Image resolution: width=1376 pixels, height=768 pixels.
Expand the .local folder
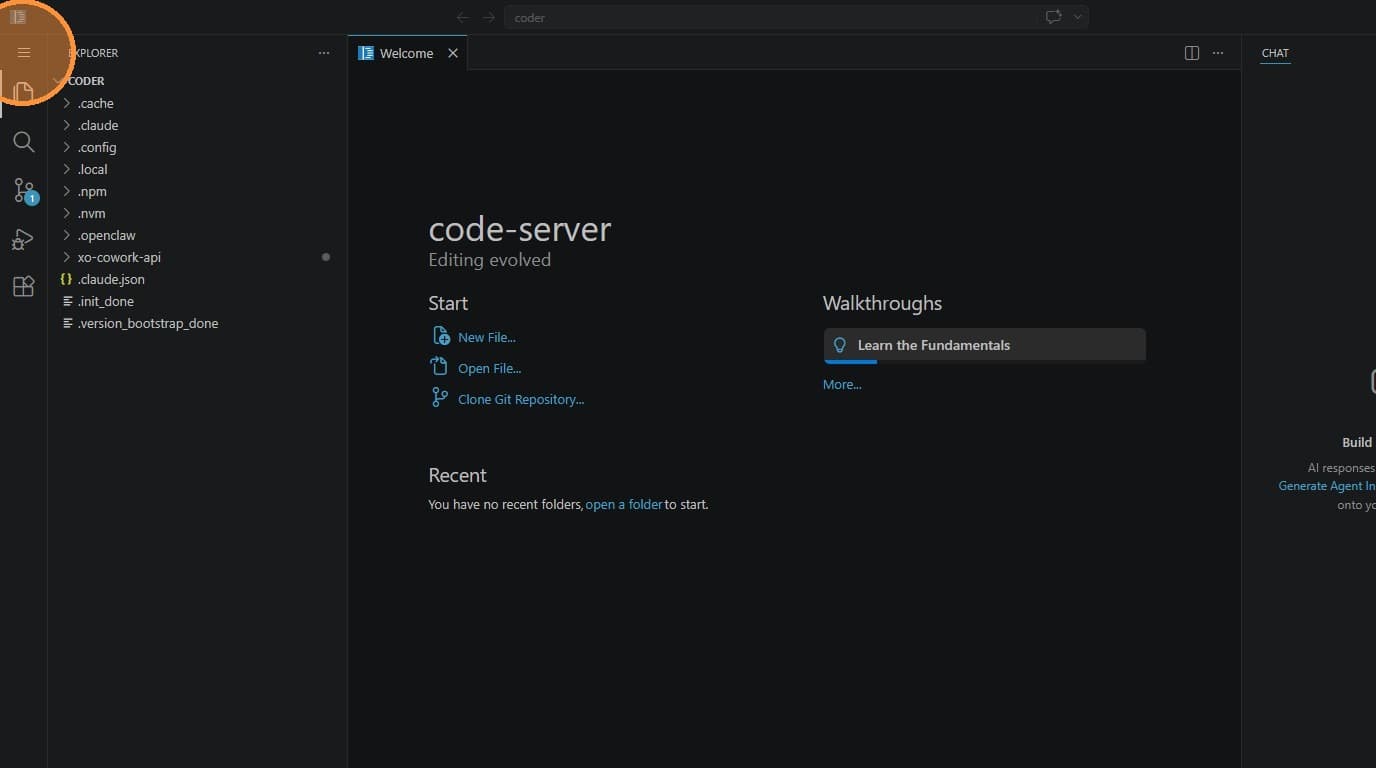coord(198,169)
